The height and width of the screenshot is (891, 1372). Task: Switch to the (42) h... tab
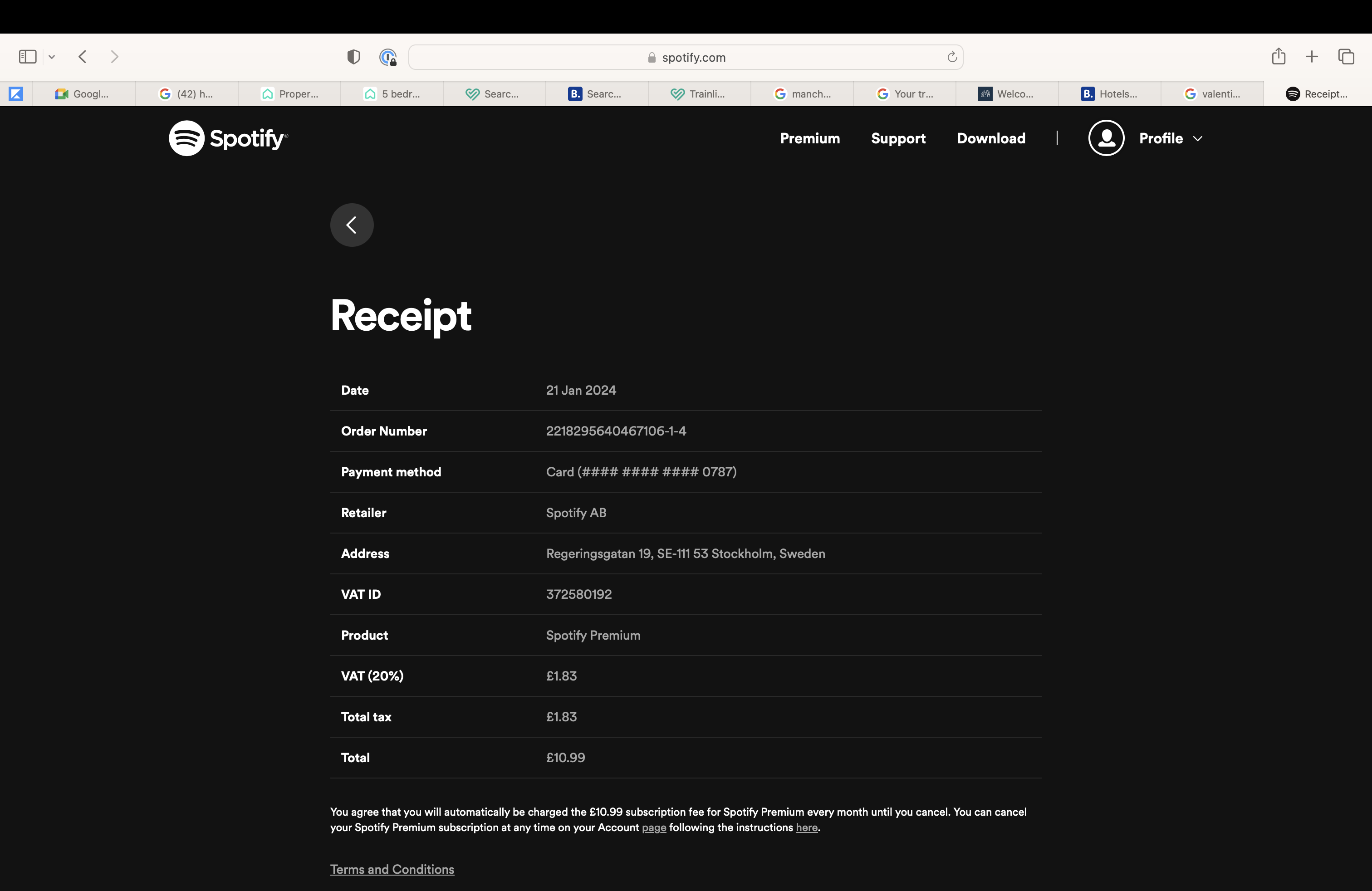pyautogui.click(x=187, y=94)
